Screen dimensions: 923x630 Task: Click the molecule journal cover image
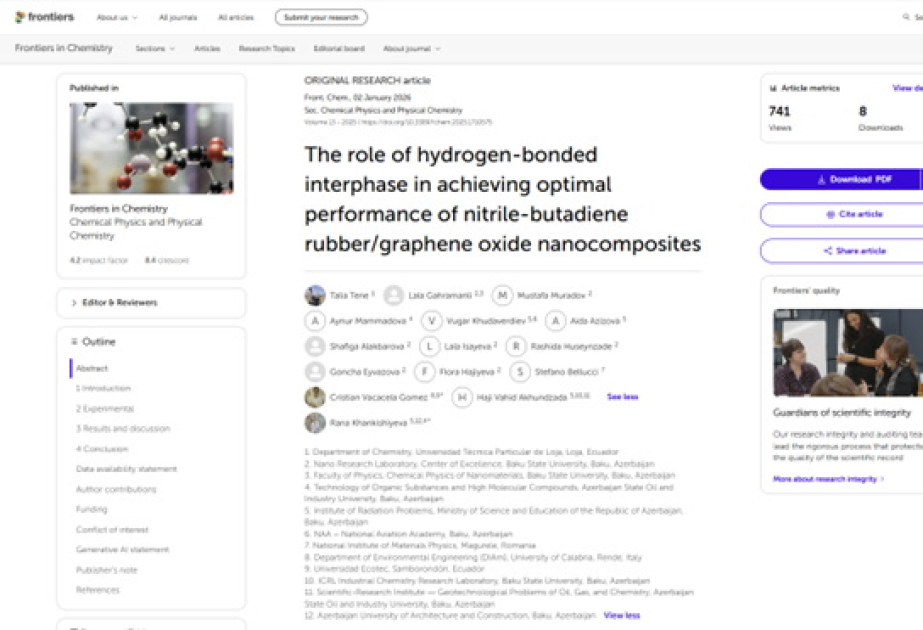click(x=151, y=148)
